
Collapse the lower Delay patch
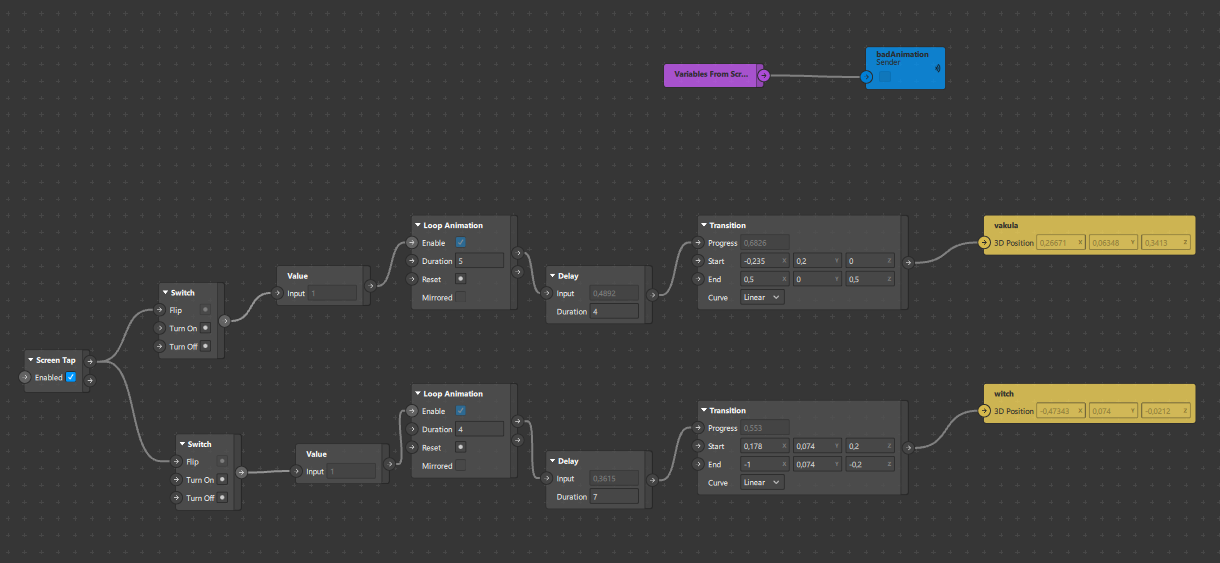[552, 461]
